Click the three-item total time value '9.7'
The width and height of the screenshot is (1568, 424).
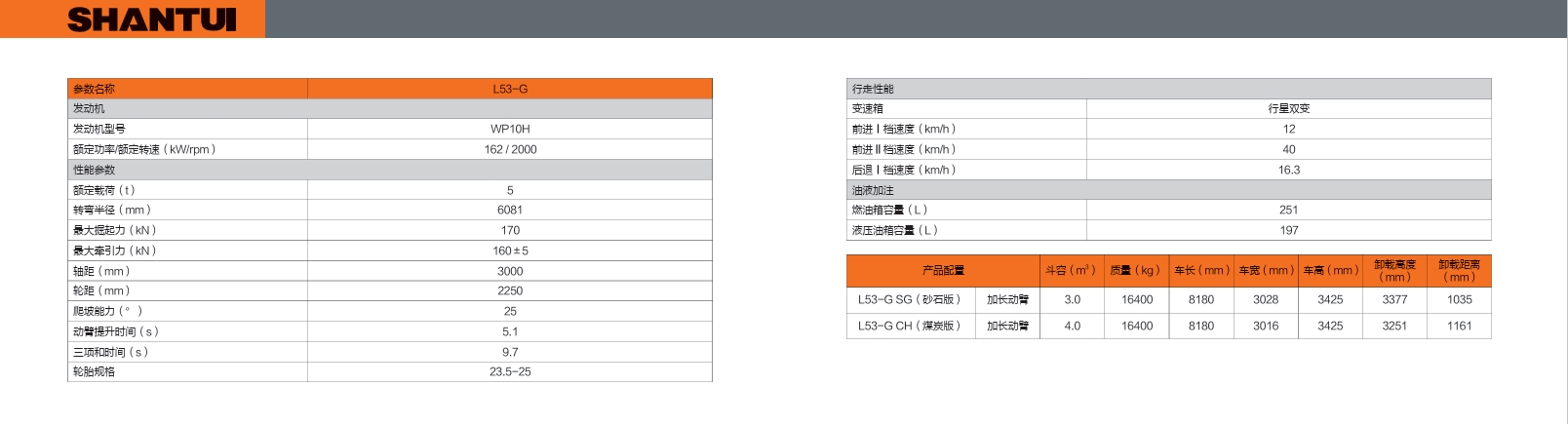pos(510,352)
